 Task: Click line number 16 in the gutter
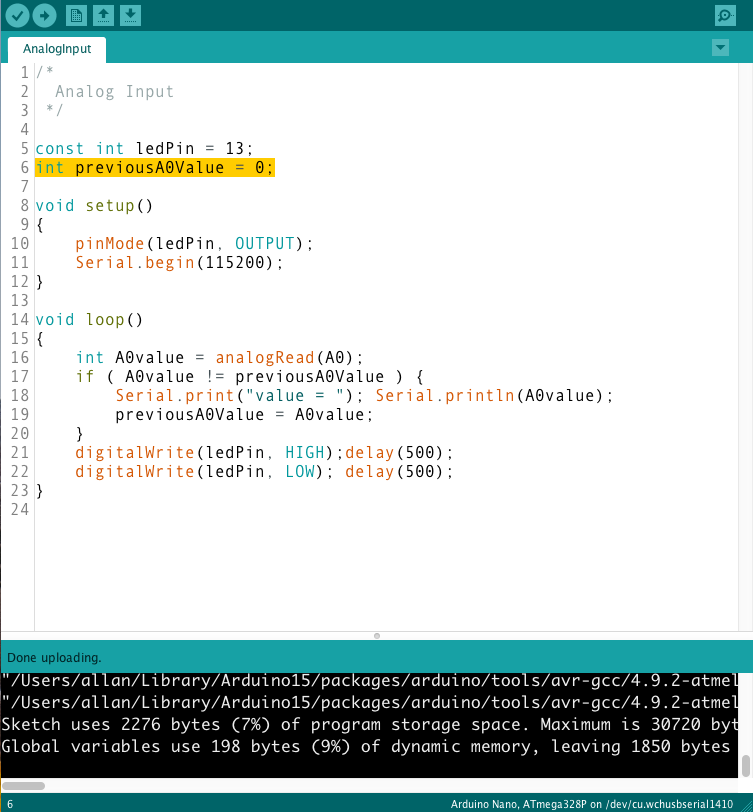click(x=20, y=357)
